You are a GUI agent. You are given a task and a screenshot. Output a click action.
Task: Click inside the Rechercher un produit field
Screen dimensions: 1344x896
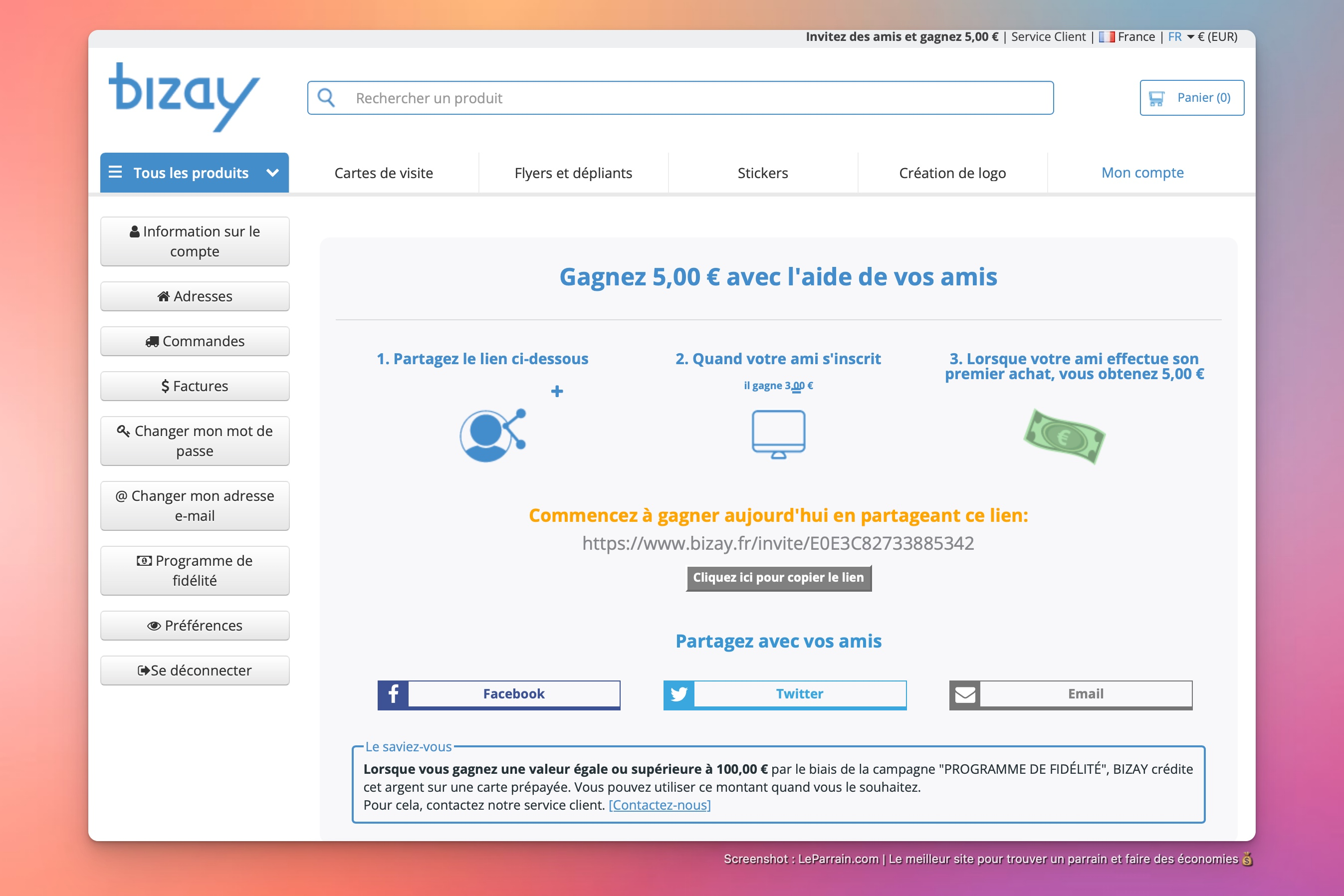629,97
